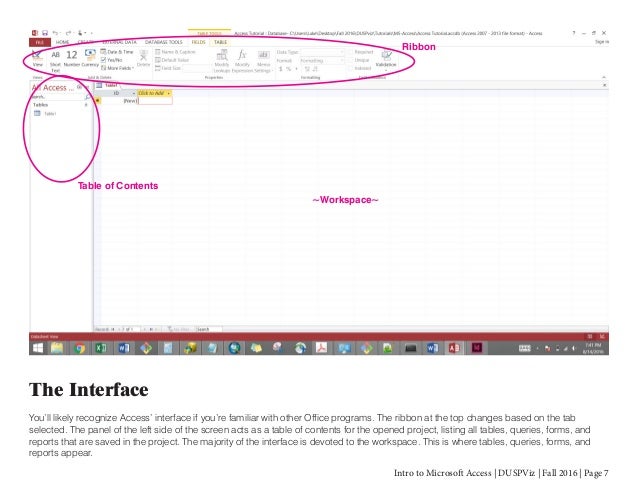The image size is (638, 493).
Task: Select the Table1 document tab
Action: 107,85
